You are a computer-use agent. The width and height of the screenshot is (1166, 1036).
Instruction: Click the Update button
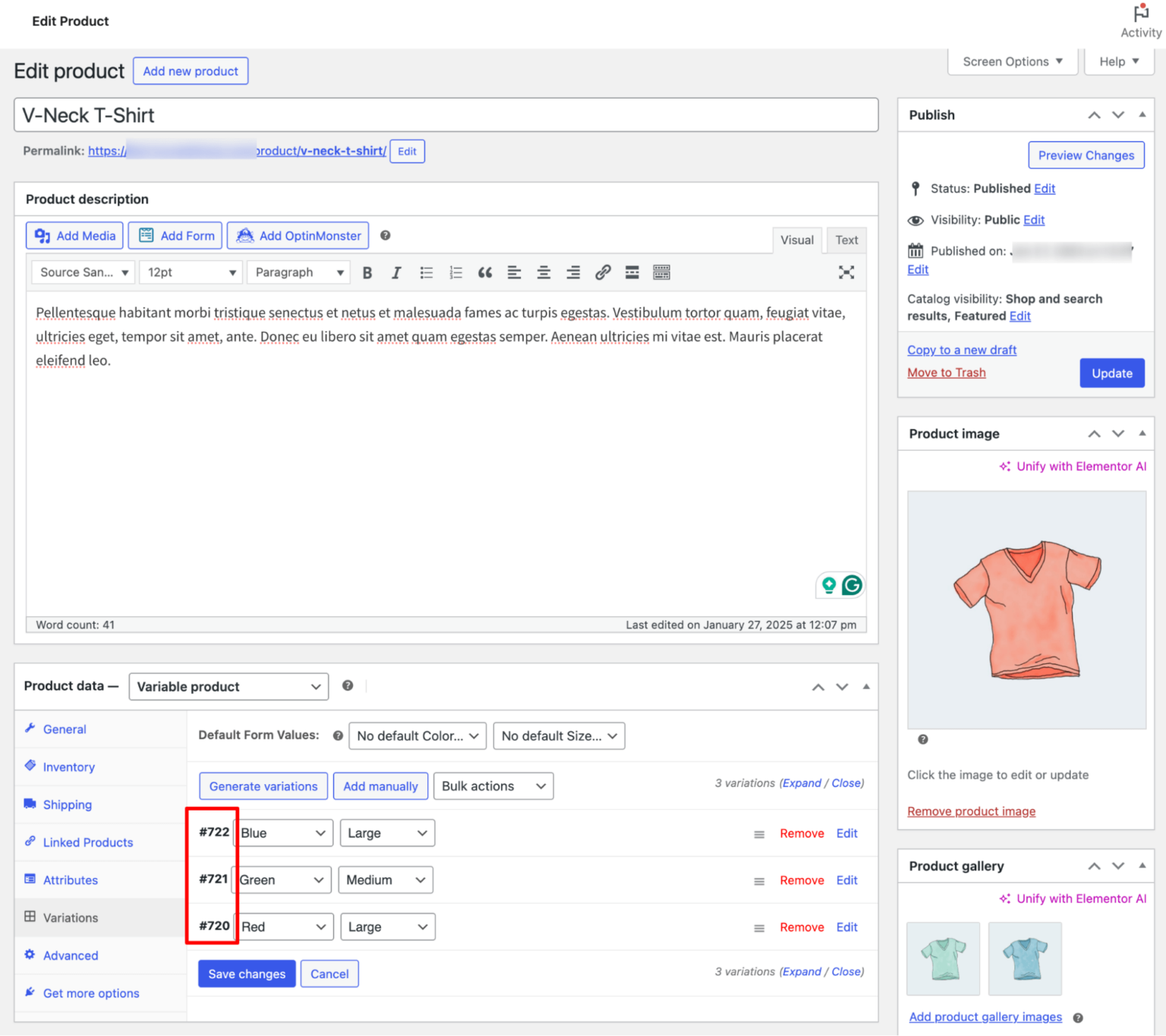1111,373
